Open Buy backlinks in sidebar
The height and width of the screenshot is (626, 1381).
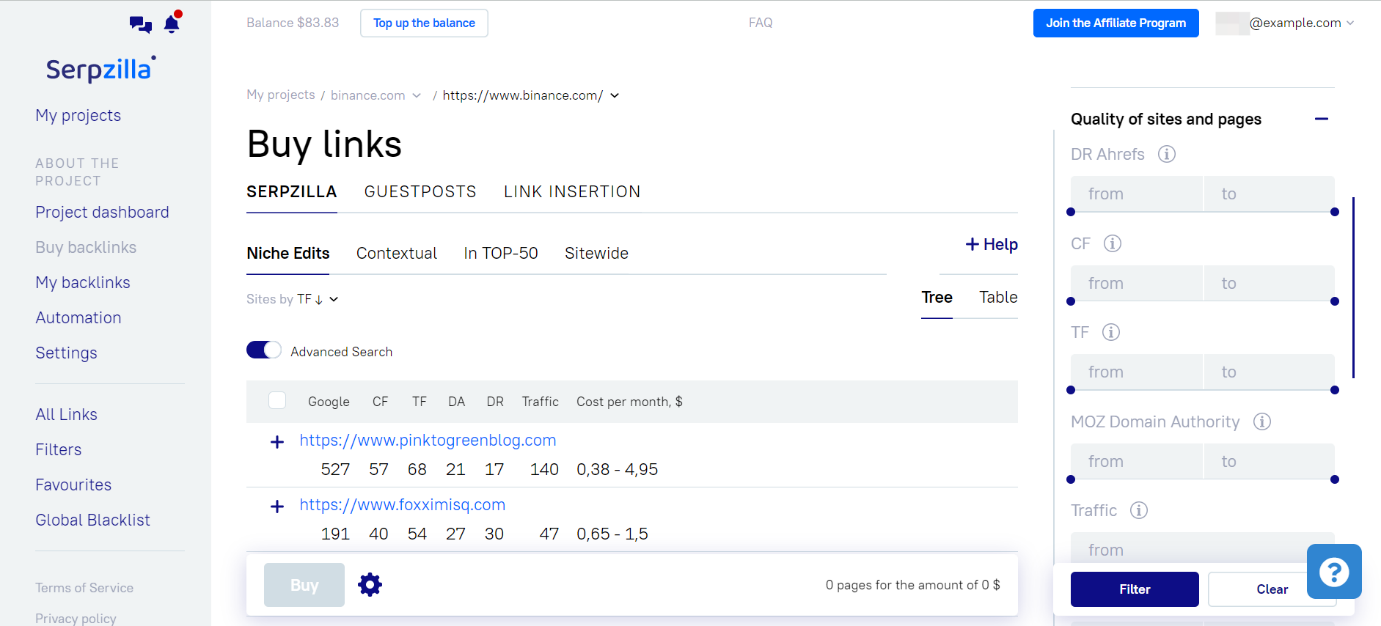[86, 247]
